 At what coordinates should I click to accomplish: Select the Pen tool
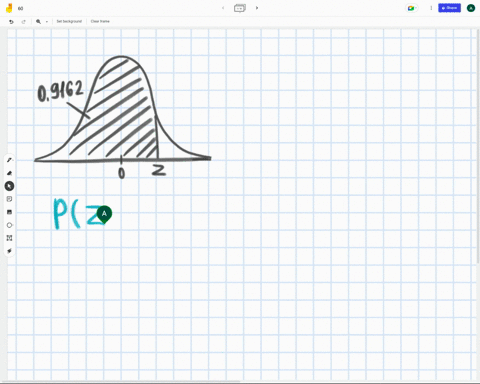click(x=9, y=160)
